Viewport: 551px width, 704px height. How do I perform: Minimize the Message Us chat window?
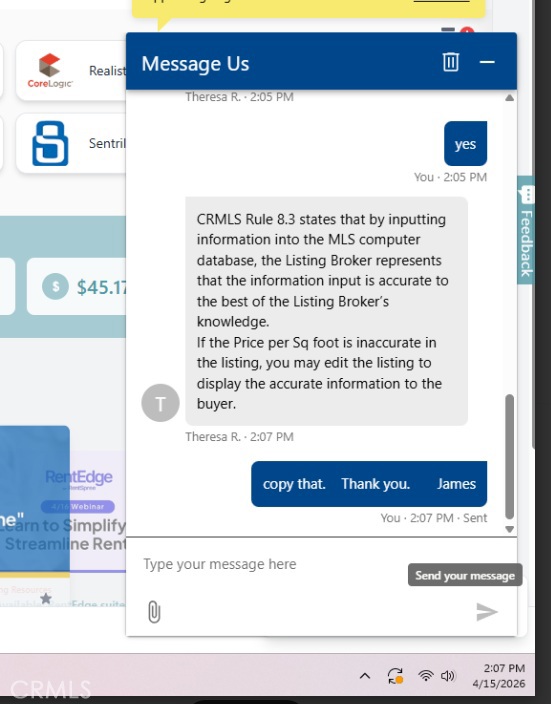pos(487,62)
